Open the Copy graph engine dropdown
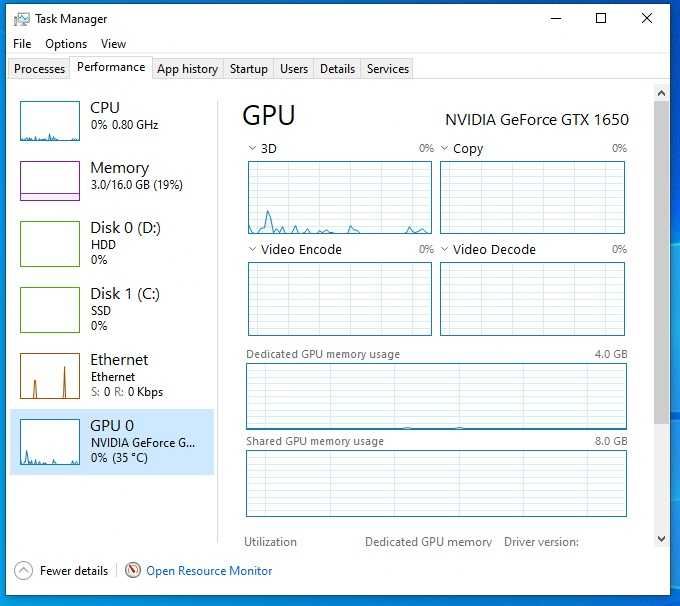Image resolution: width=680 pixels, height=606 pixels. (444, 149)
